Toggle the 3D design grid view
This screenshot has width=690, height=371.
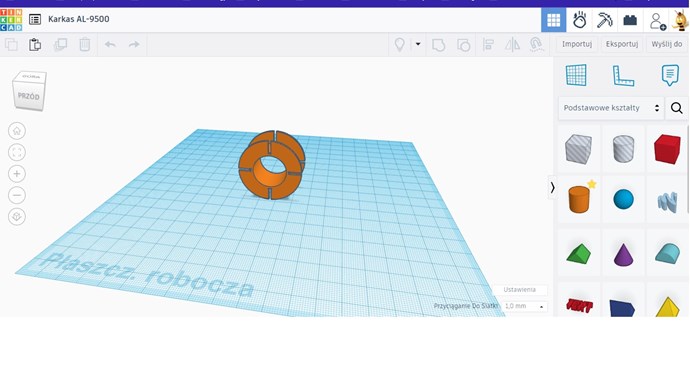[554, 20]
